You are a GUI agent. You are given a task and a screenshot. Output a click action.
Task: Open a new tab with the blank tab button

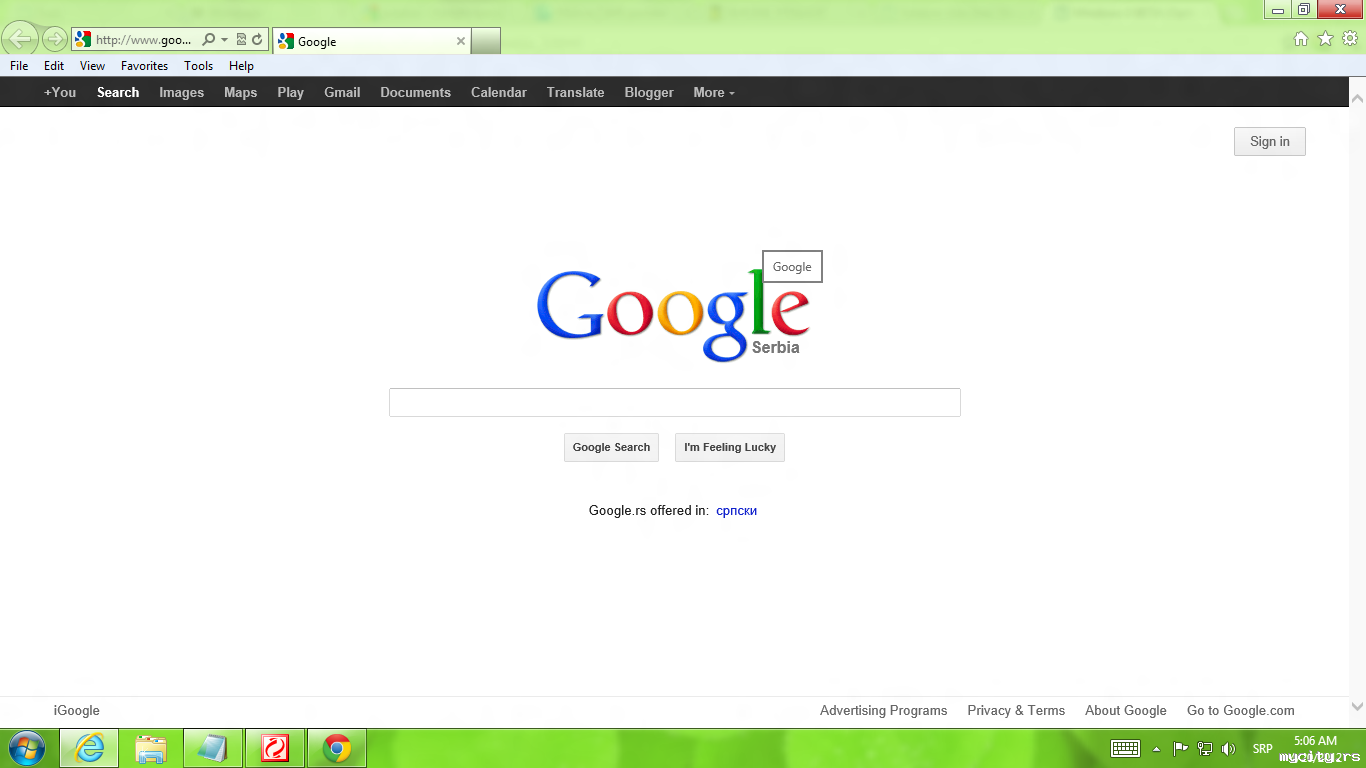486,41
